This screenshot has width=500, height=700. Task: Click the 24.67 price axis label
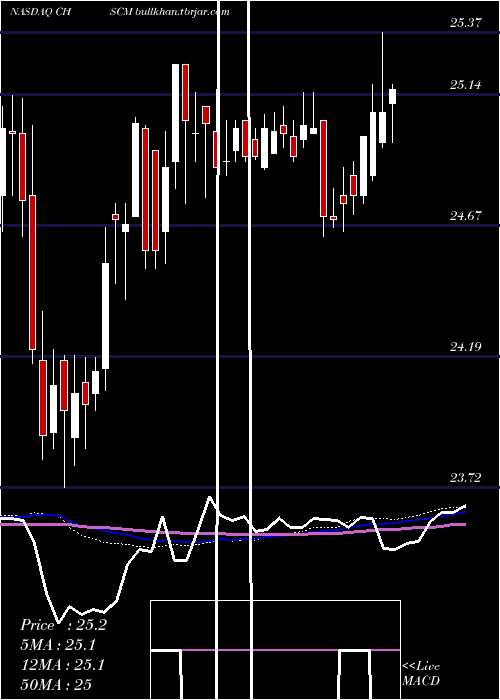pos(466,216)
